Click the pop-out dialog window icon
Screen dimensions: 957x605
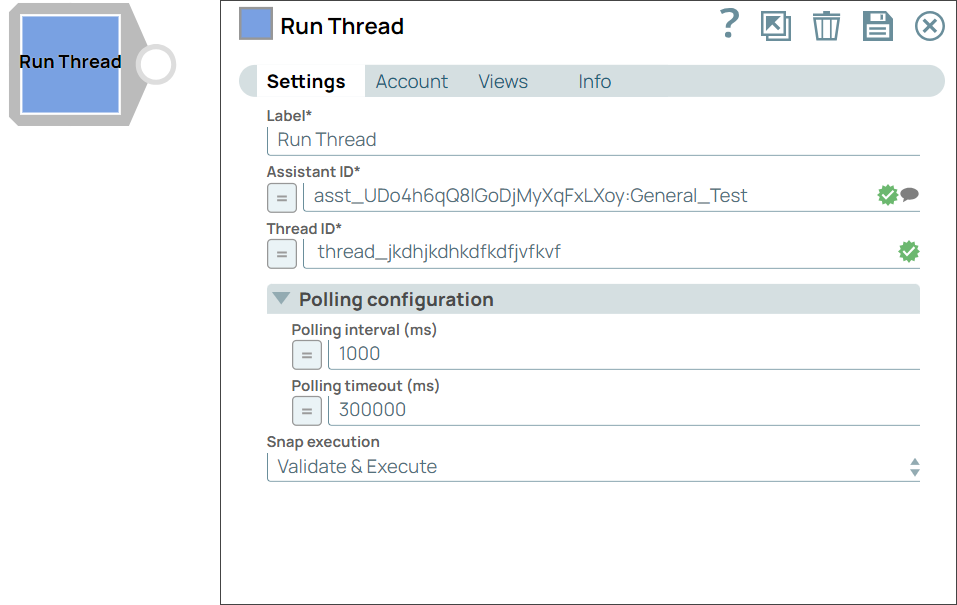pos(775,26)
